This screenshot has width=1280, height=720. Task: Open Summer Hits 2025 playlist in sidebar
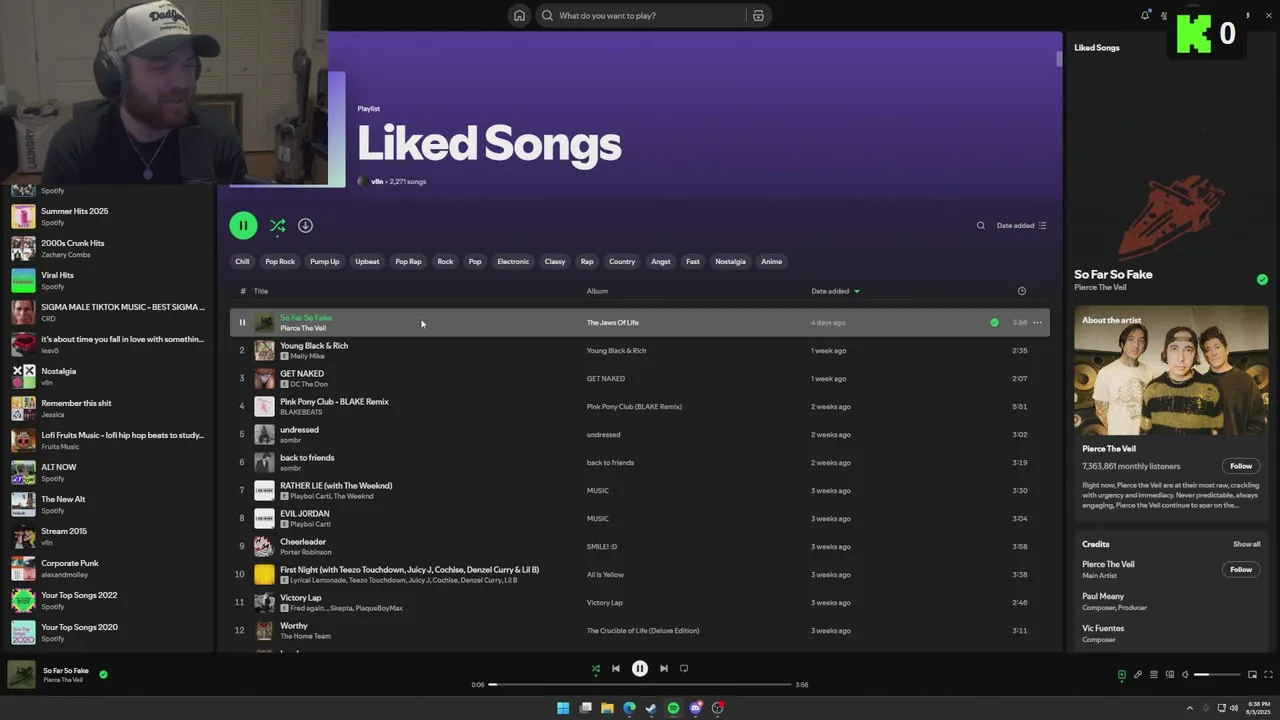tap(107, 216)
